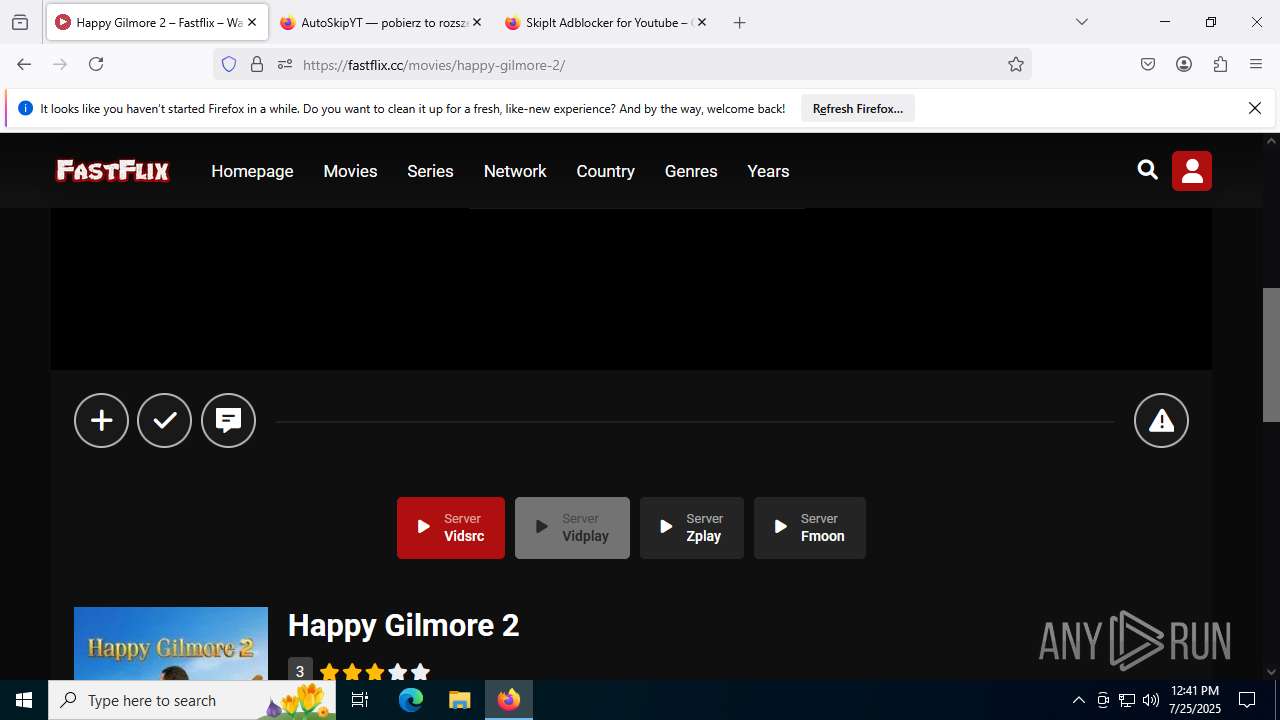Open the volume icon in system tray
1280x720 pixels.
(1151, 700)
